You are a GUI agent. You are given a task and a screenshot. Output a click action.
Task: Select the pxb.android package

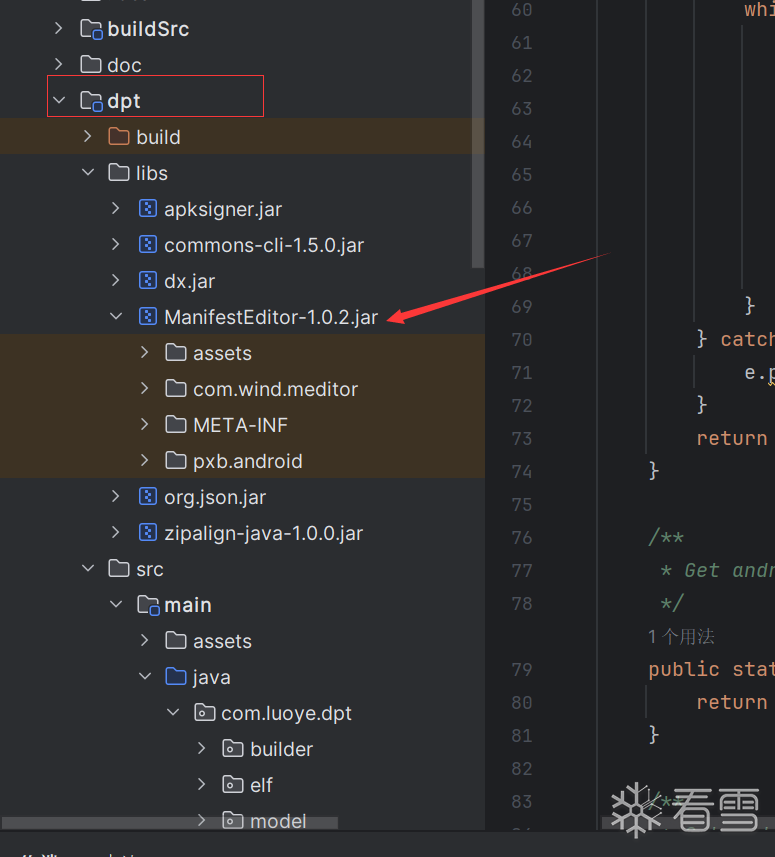(247, 461)
